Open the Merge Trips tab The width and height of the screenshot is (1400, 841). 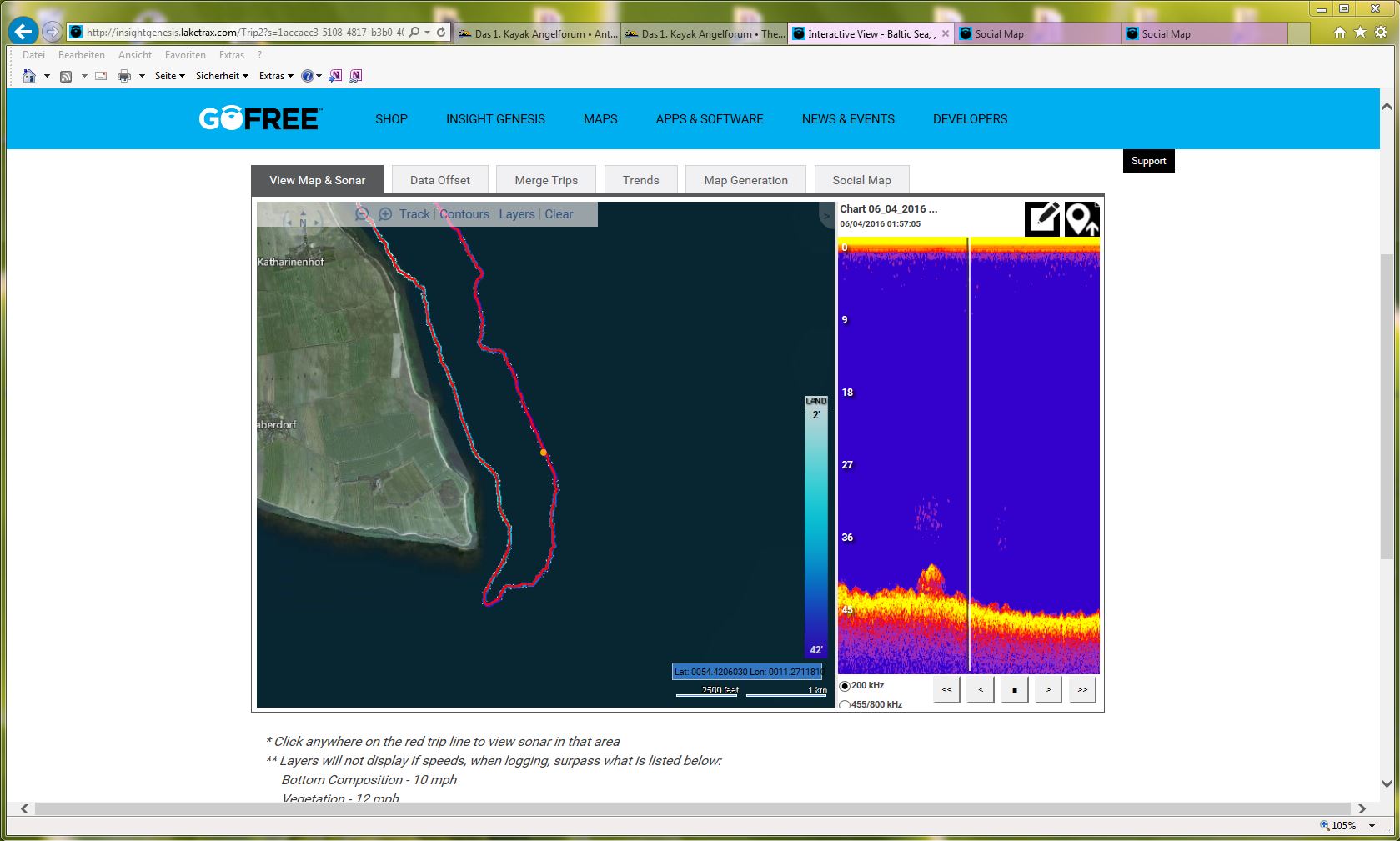tap(546, 180)
